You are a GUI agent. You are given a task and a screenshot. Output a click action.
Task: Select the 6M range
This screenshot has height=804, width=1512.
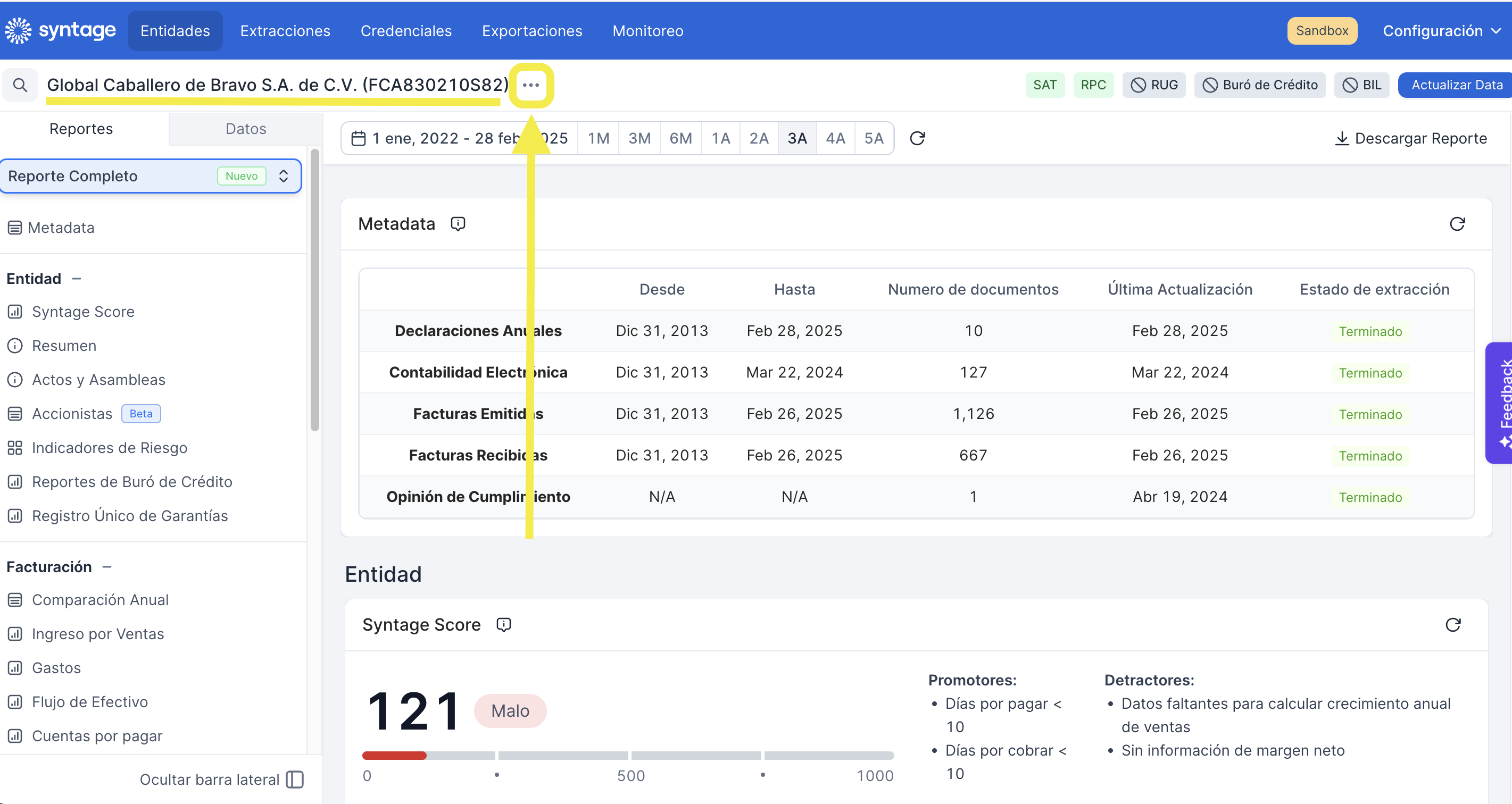point(681,138)
